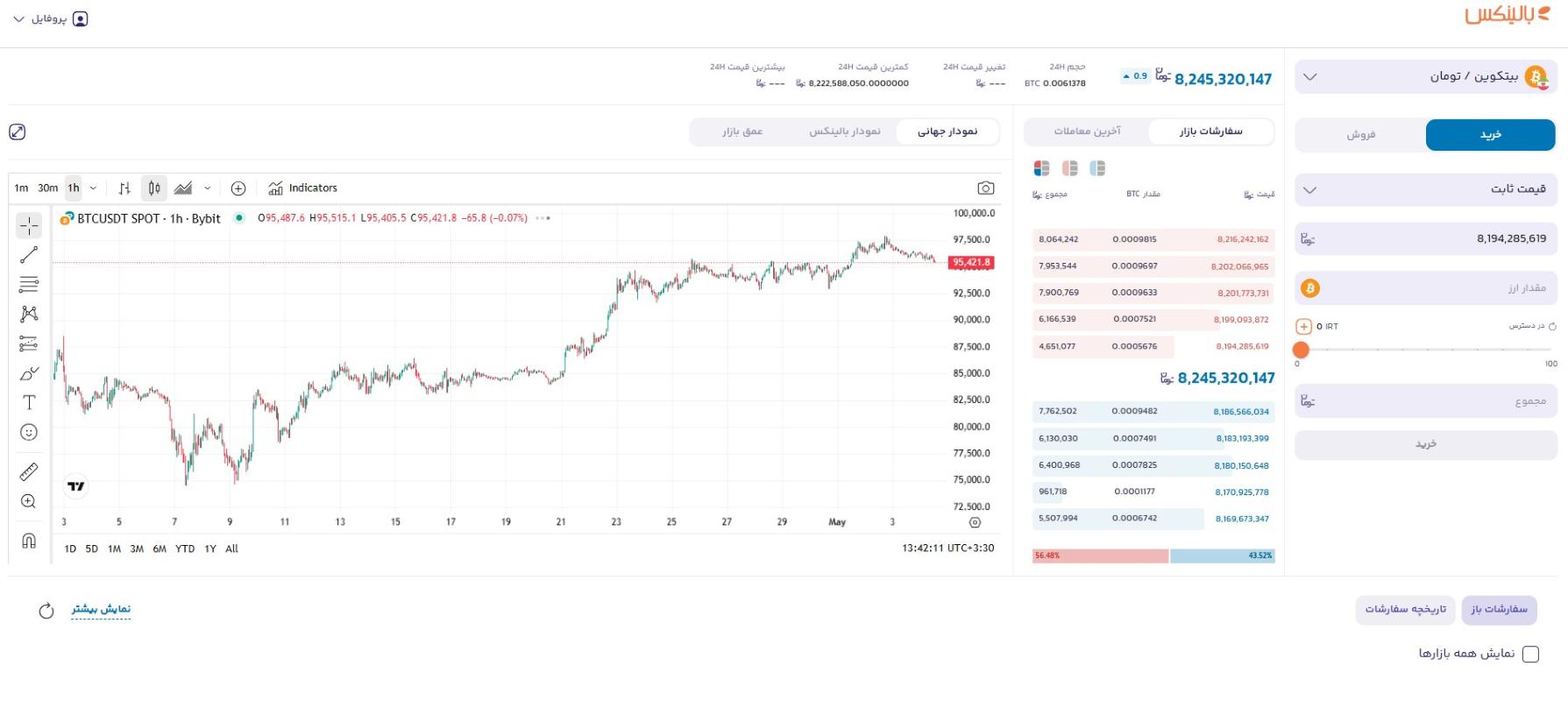
Task: Click the amount percentage slider handle
Action: (1302, 350)
